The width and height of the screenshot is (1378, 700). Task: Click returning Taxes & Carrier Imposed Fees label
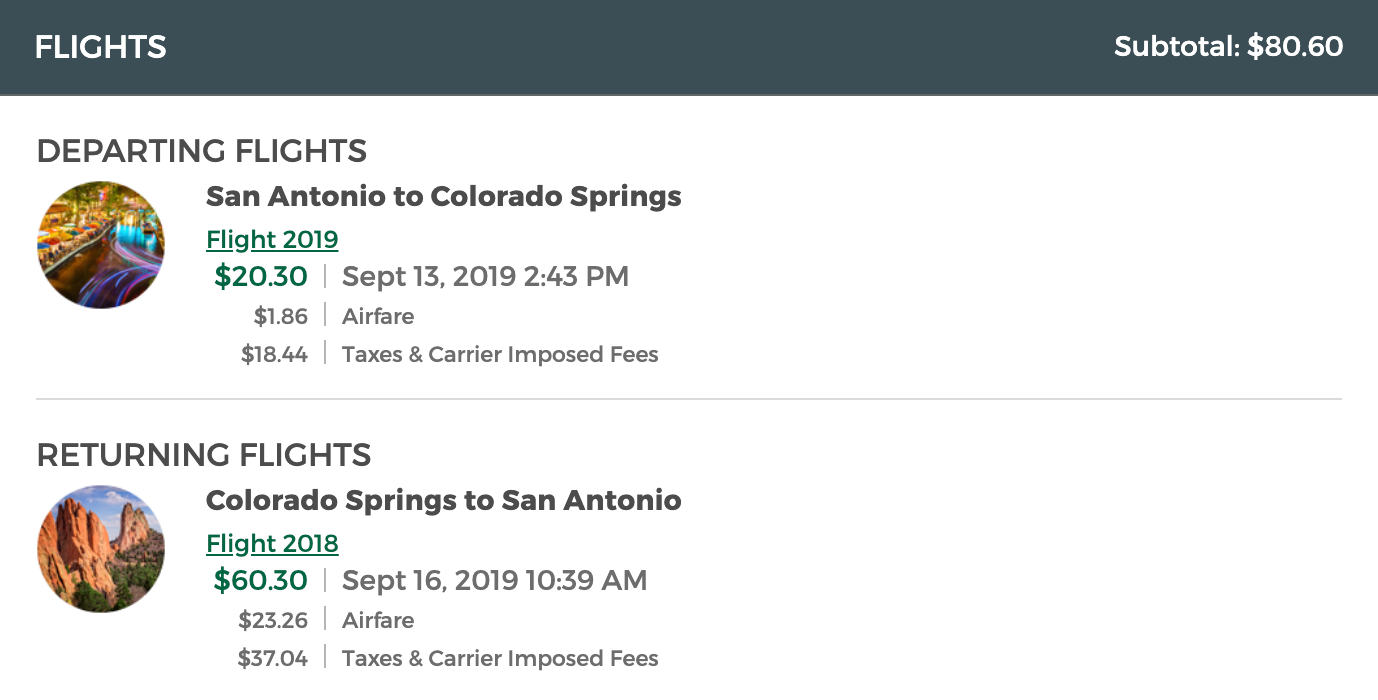click(500, 659)
